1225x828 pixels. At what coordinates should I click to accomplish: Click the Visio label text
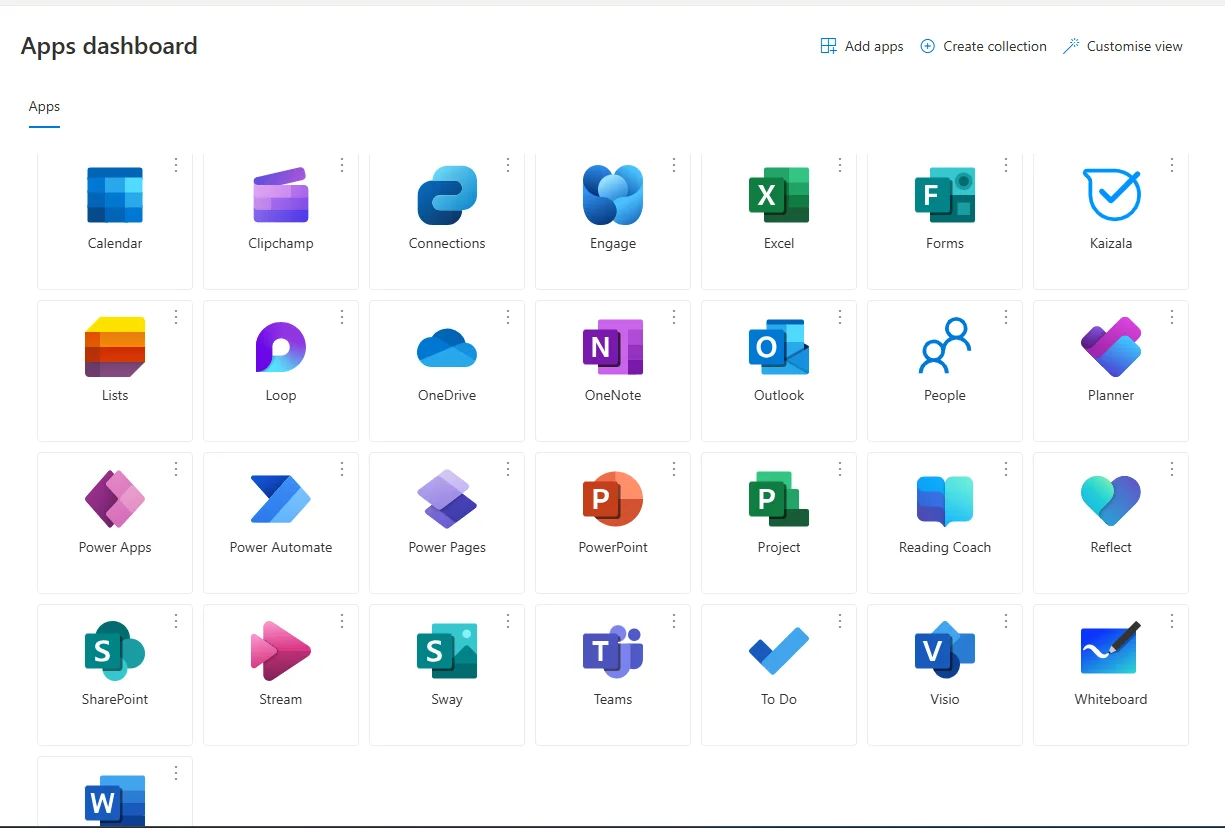click(x=945, y=699)
